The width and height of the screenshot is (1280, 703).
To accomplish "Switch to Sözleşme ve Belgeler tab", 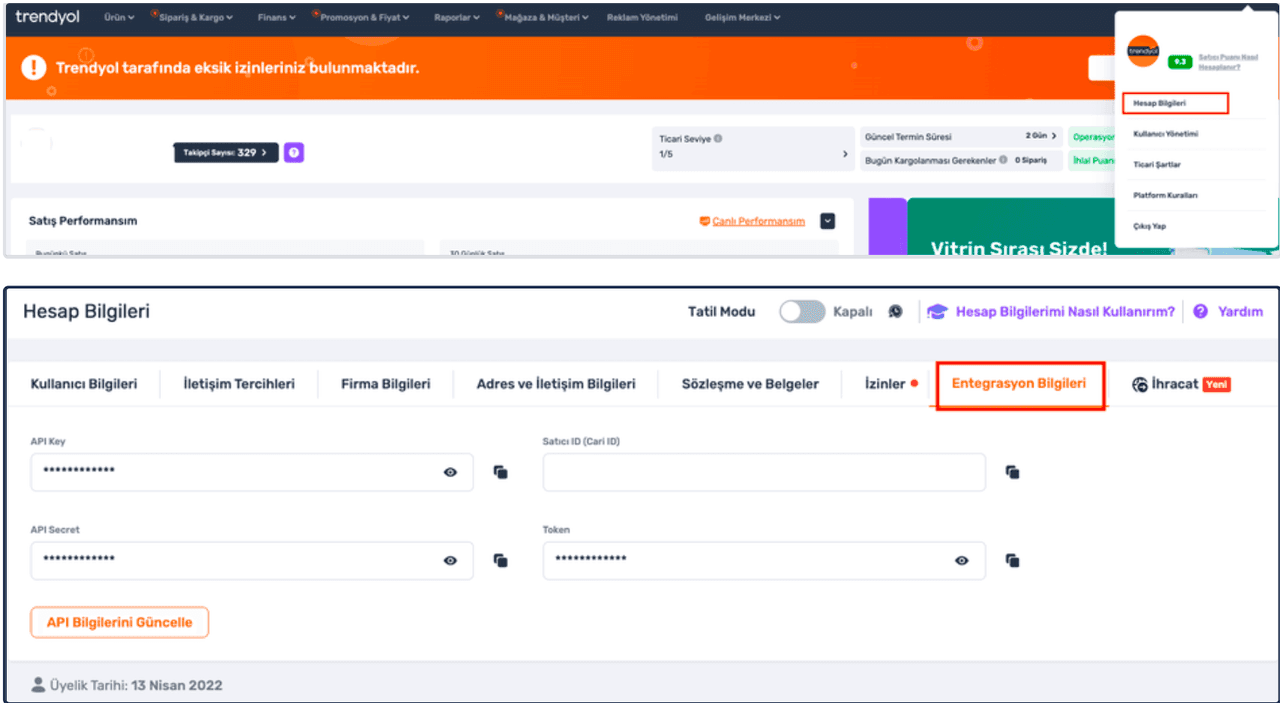I will coord(750,384).
